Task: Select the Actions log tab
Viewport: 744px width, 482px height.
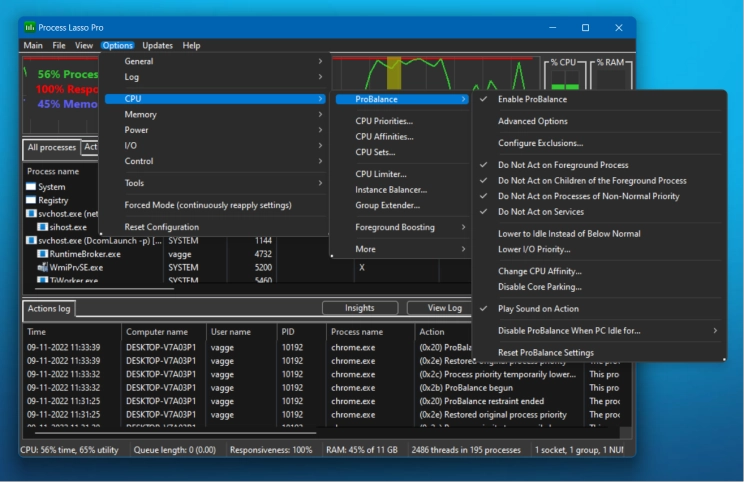Action: coord(49,309)
